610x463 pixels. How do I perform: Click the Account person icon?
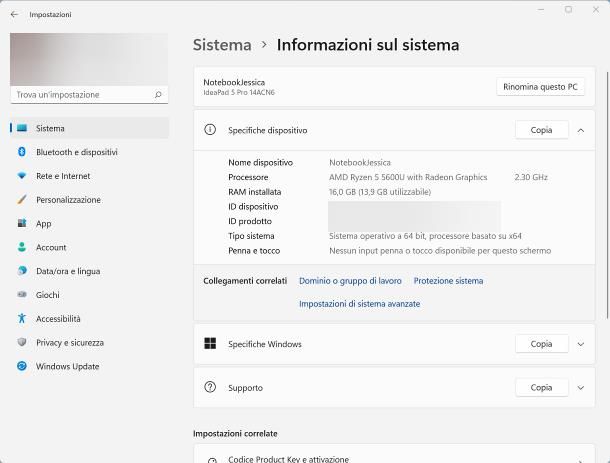click(x=22, y=247)
